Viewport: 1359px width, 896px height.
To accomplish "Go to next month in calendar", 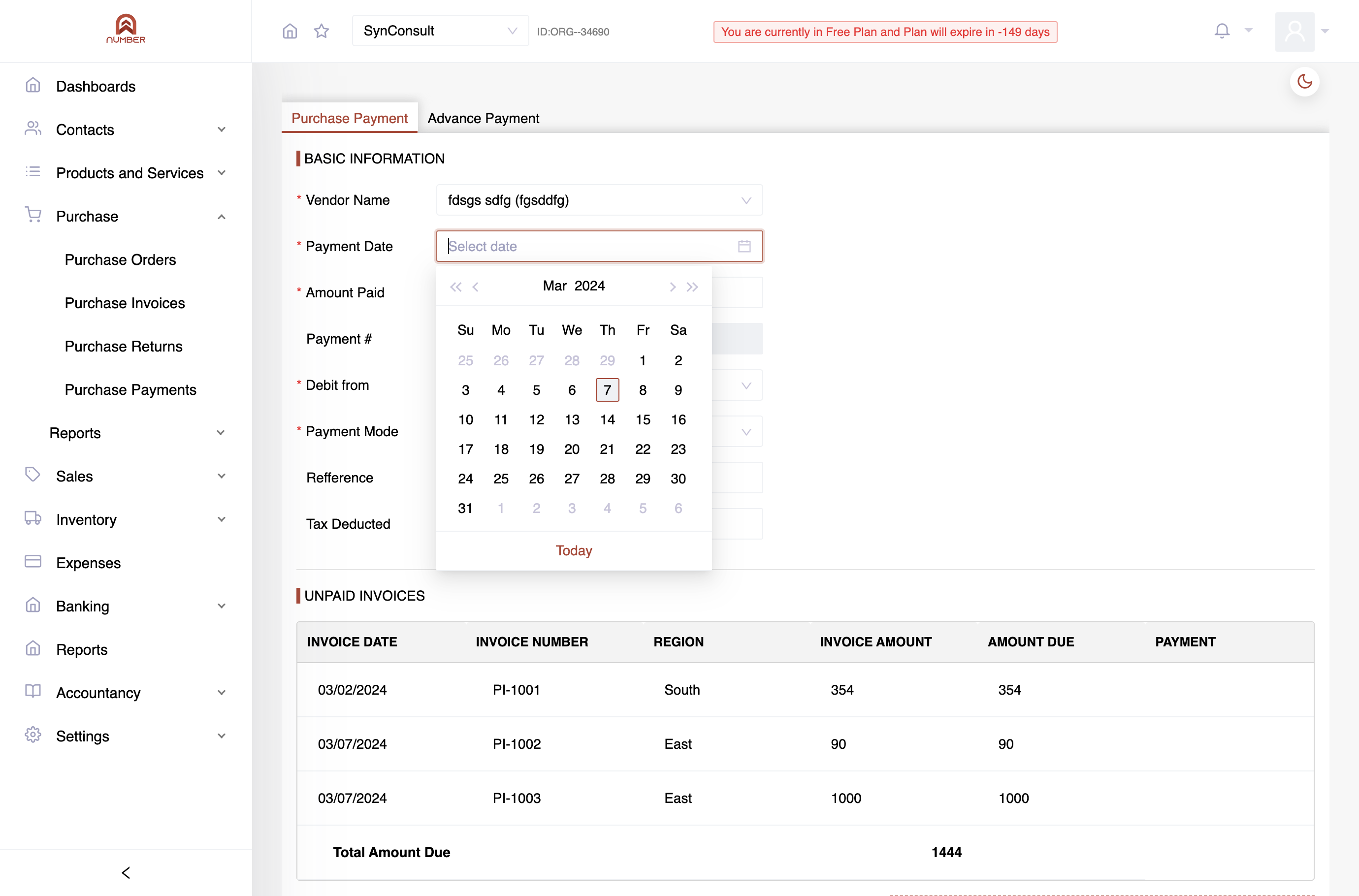I will 673,287.
